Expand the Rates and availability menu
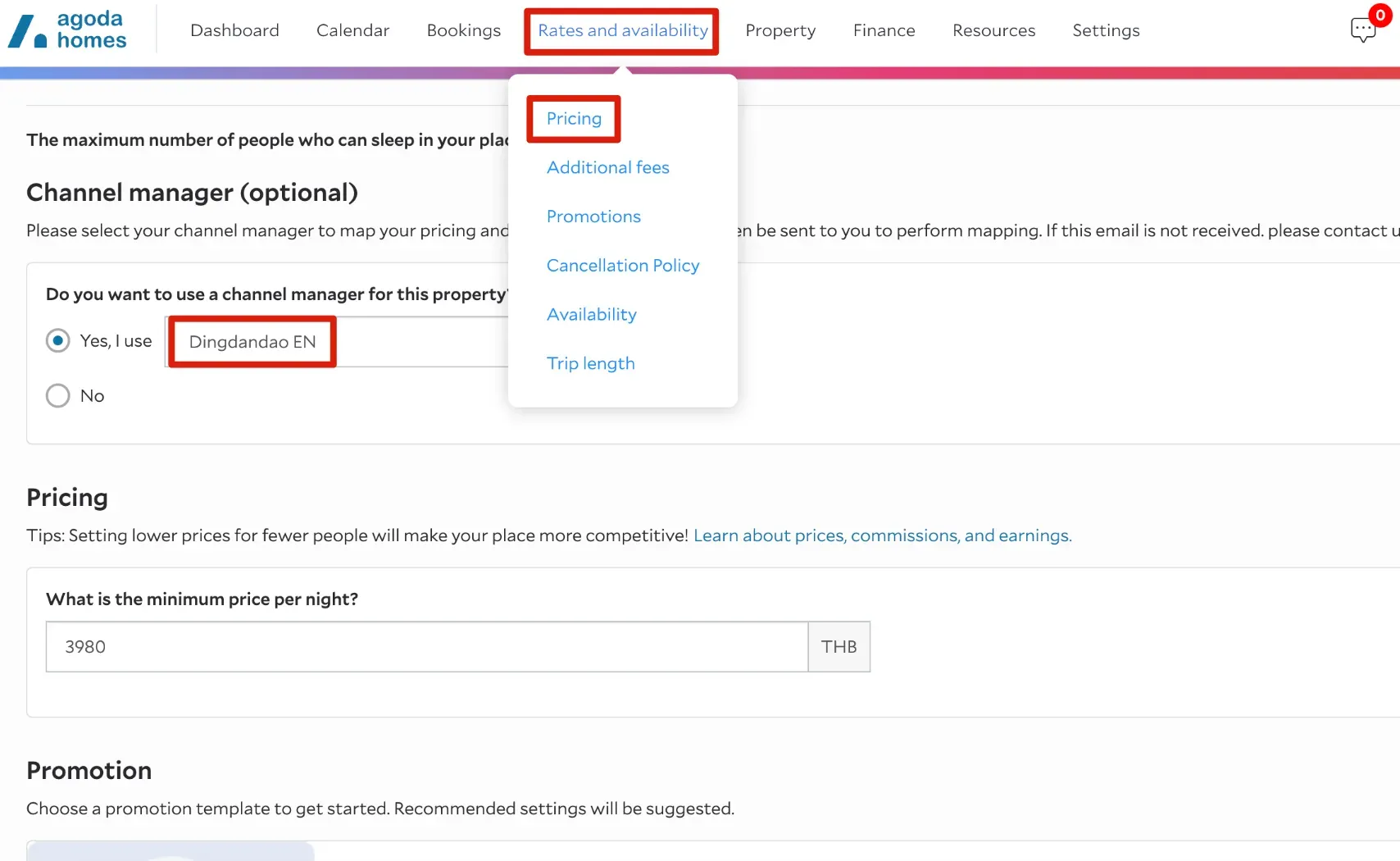This screenshot has width=1400, height=861. [x=622, y=30]
